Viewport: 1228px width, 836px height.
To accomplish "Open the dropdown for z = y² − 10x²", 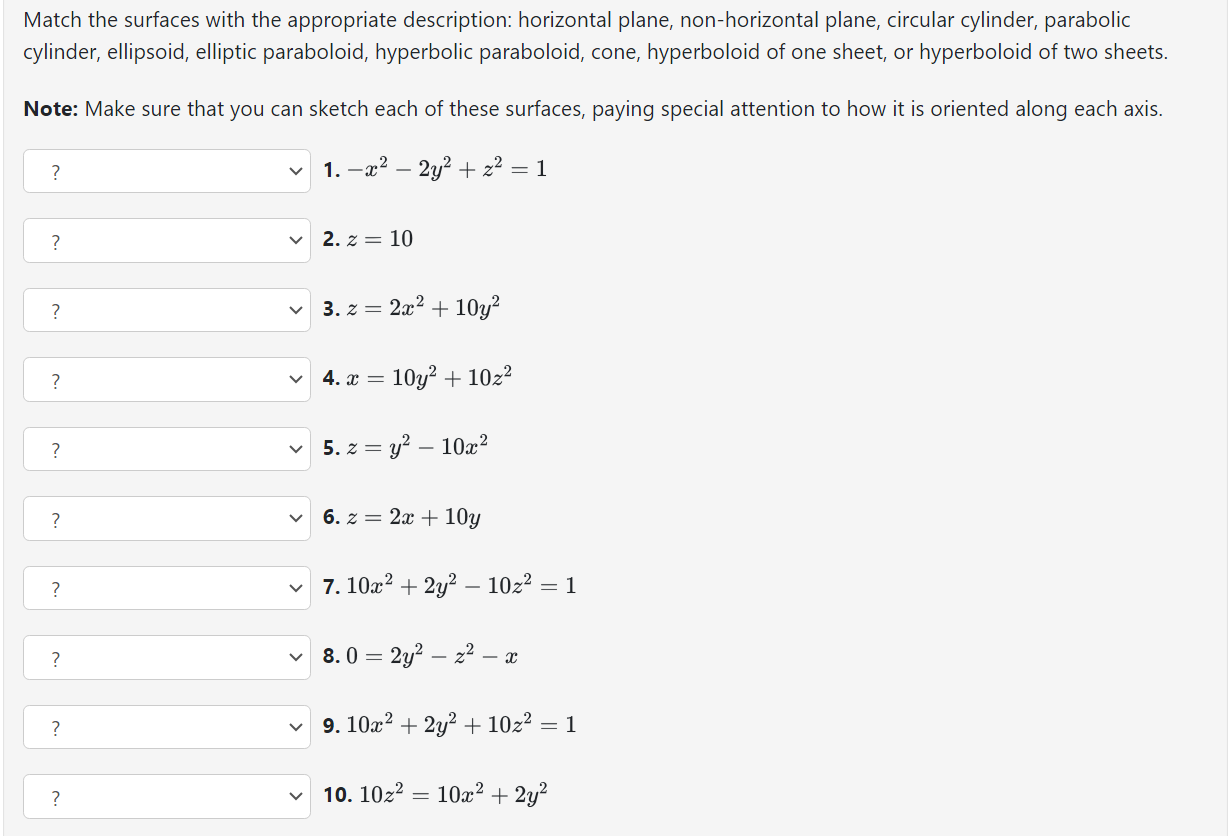I will pyautogui.click(x=166, y=449).
